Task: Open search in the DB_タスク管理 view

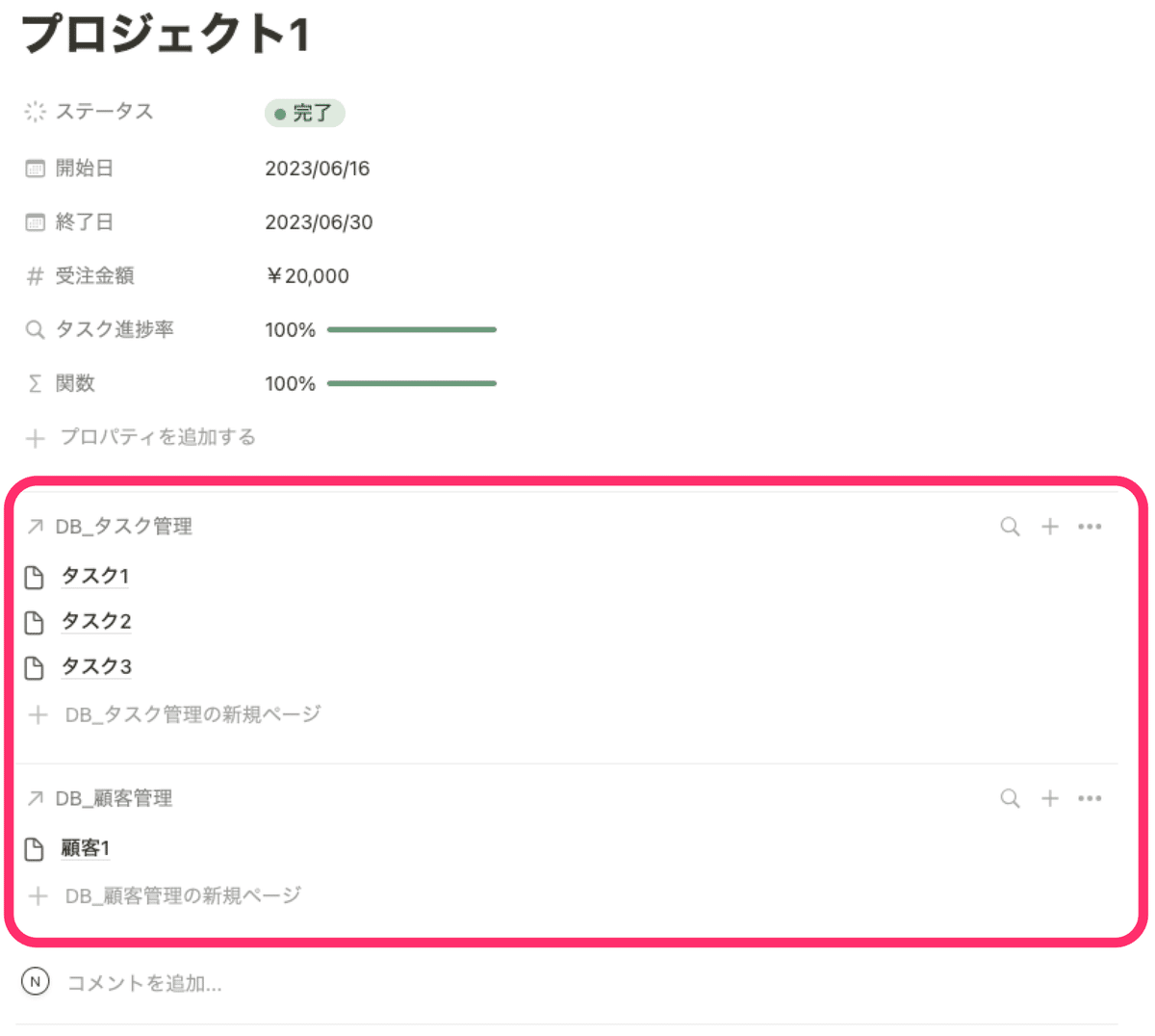Action: click(1009, 527)
